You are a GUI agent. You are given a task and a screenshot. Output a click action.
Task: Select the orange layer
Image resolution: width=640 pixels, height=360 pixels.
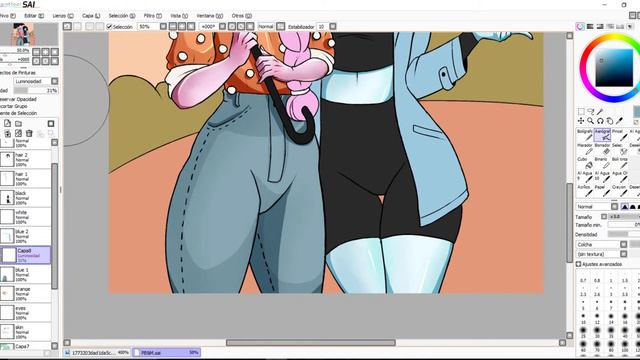click(25, 293)
